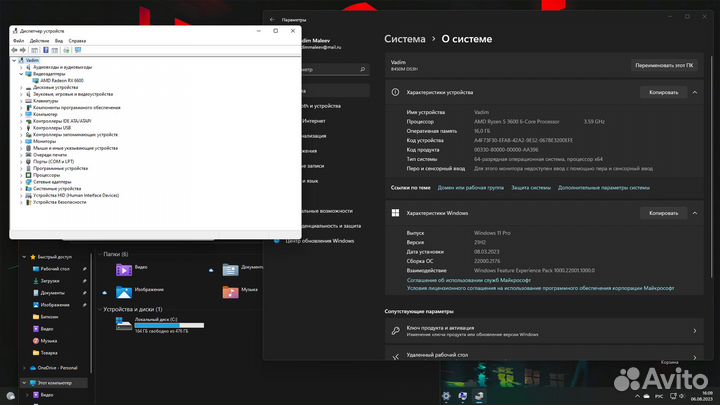
Task: Click Forward arrow in Device Manager toolbar
Action: (22, 50)
